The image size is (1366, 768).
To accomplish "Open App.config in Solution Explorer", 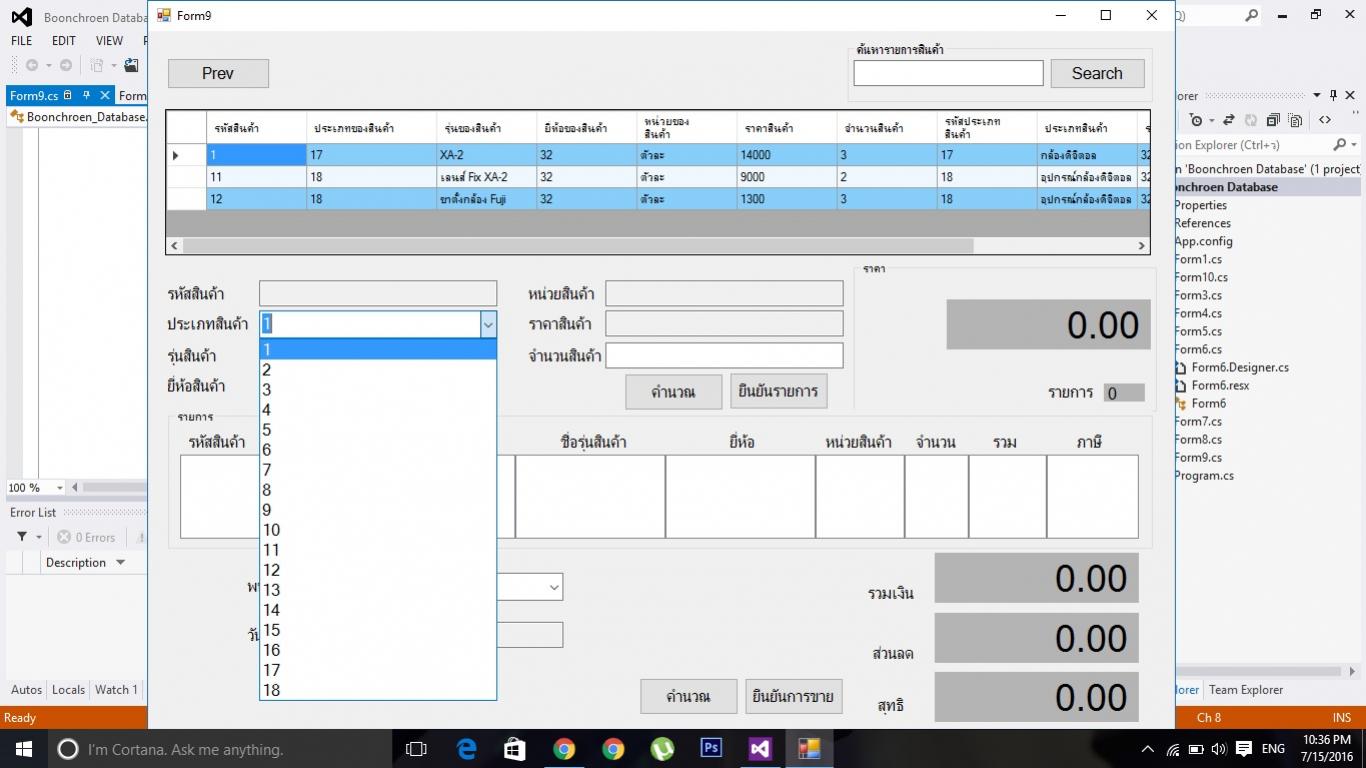I will (x=1203, y=241).
